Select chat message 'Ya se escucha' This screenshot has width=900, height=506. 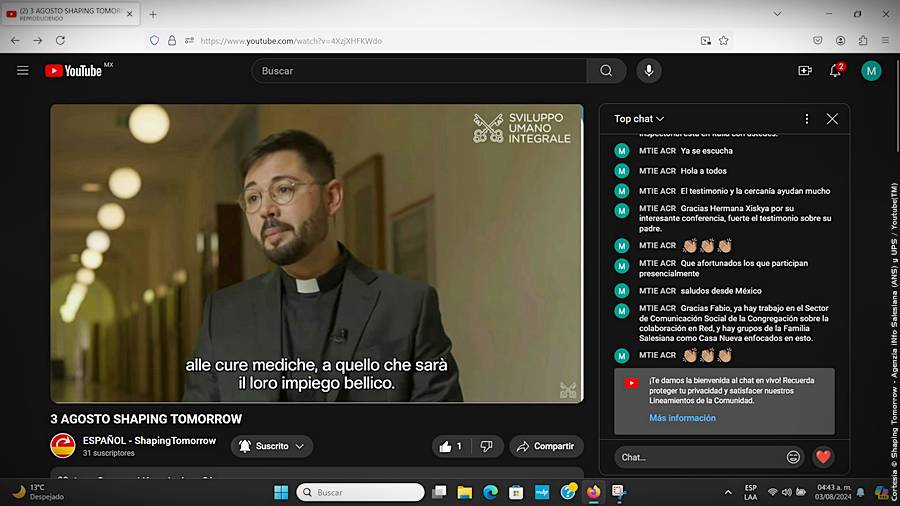click(x=706, y=151)
